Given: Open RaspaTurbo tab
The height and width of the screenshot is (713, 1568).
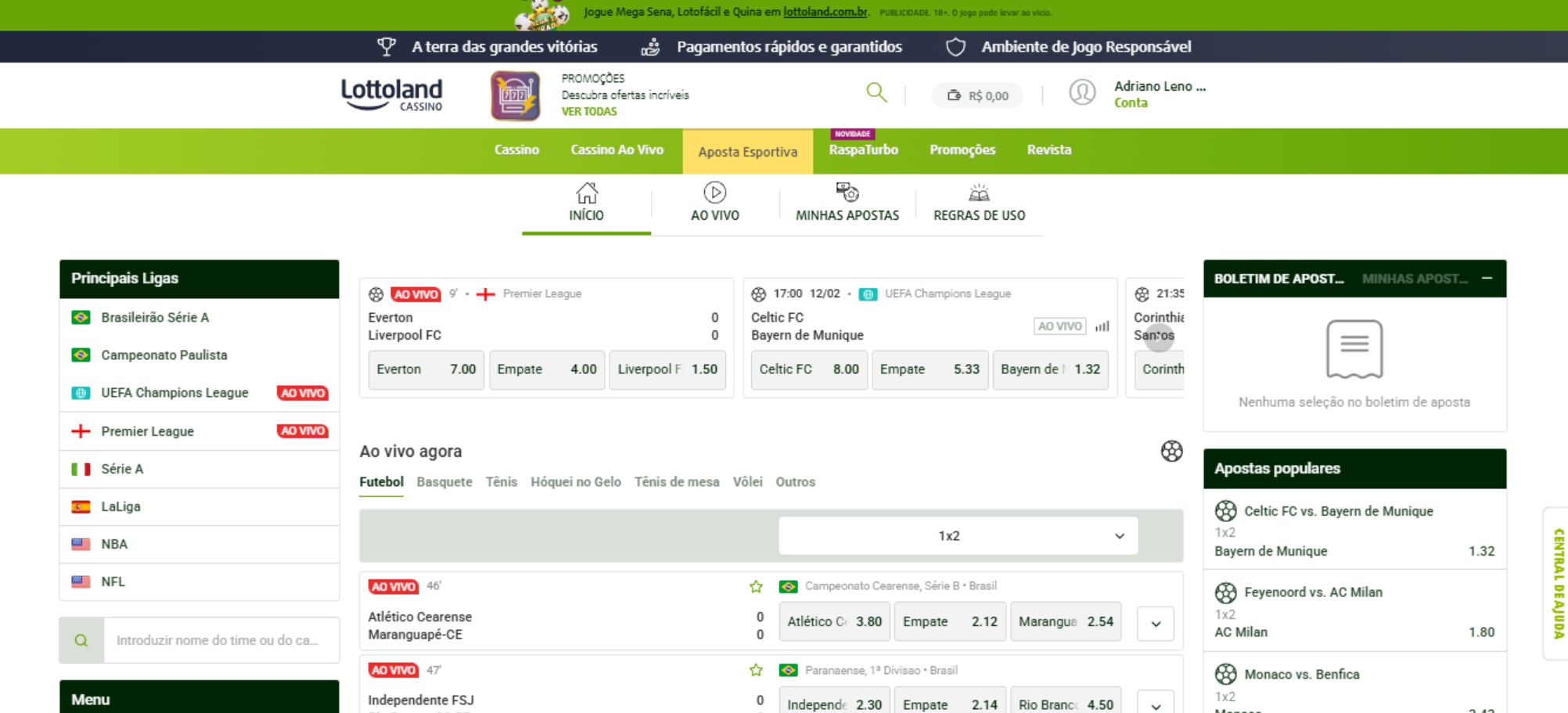Looking at the screenshot, I should [863, 149].
